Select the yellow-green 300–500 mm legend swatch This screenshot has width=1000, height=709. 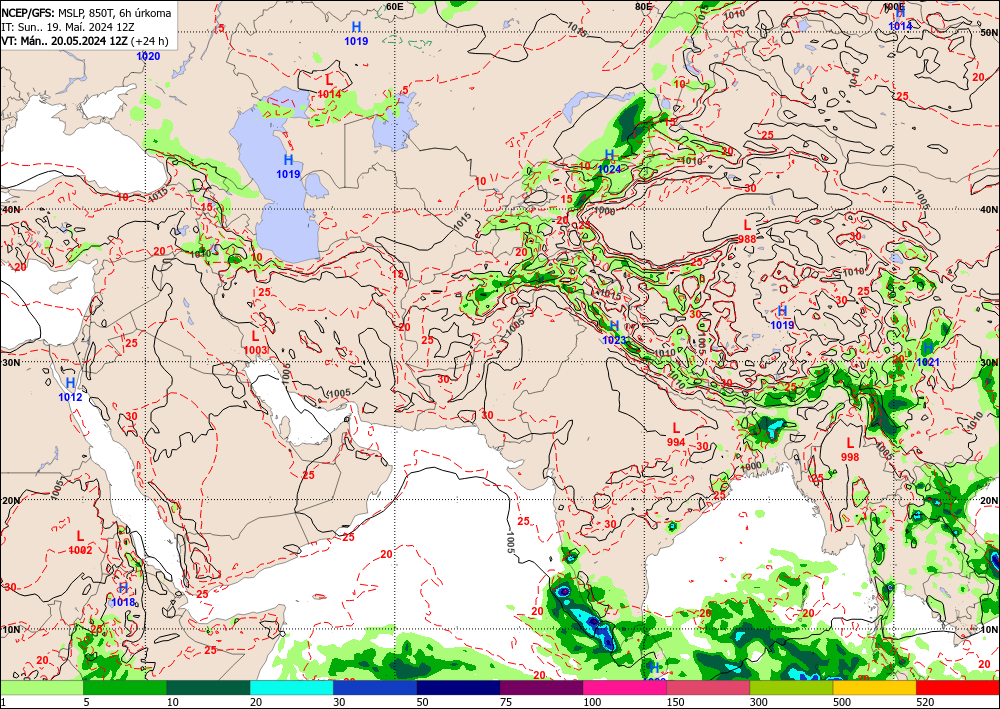point(791,688)
